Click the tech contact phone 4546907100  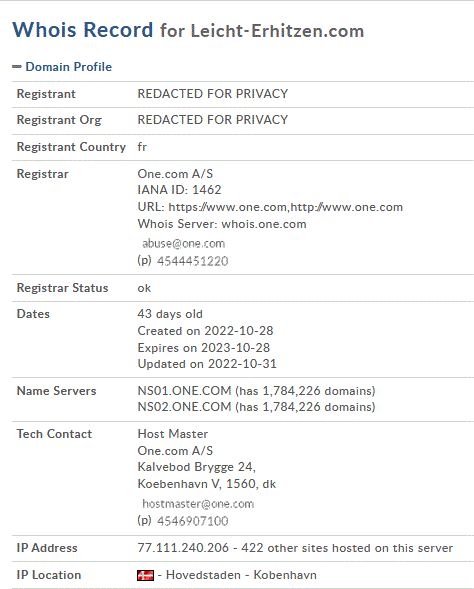tap(192, 521)
